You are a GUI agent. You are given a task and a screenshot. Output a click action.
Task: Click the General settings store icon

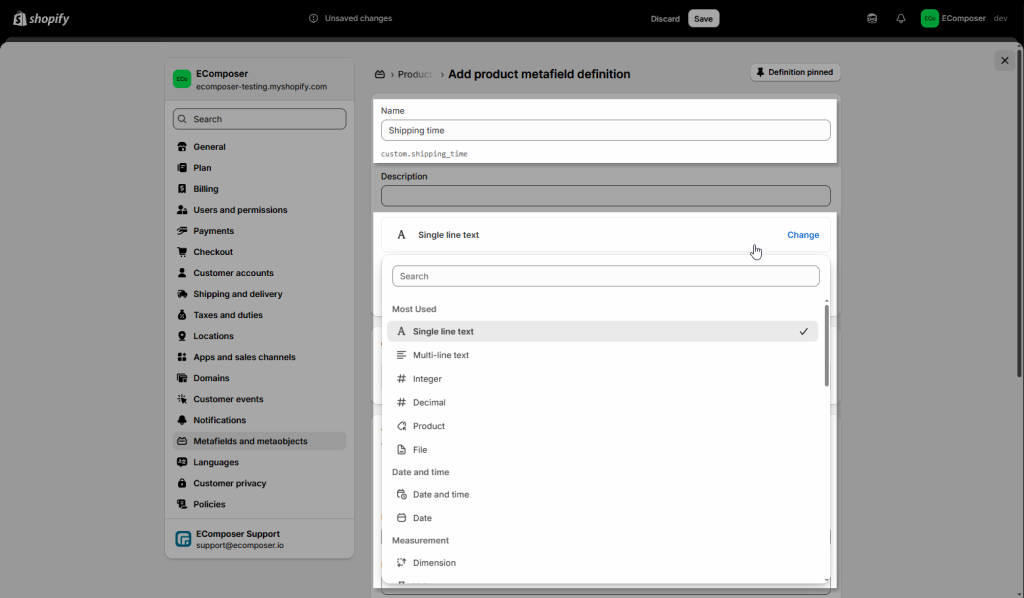pos(182,147)
